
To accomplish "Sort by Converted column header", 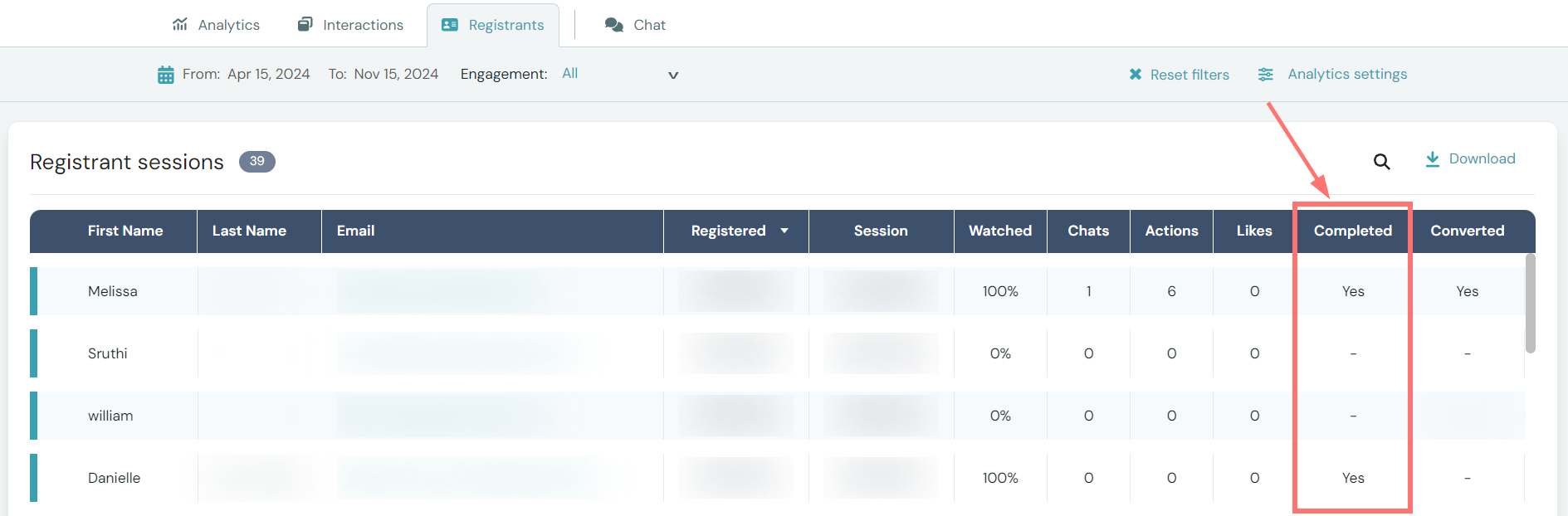I will [1468, 231].
